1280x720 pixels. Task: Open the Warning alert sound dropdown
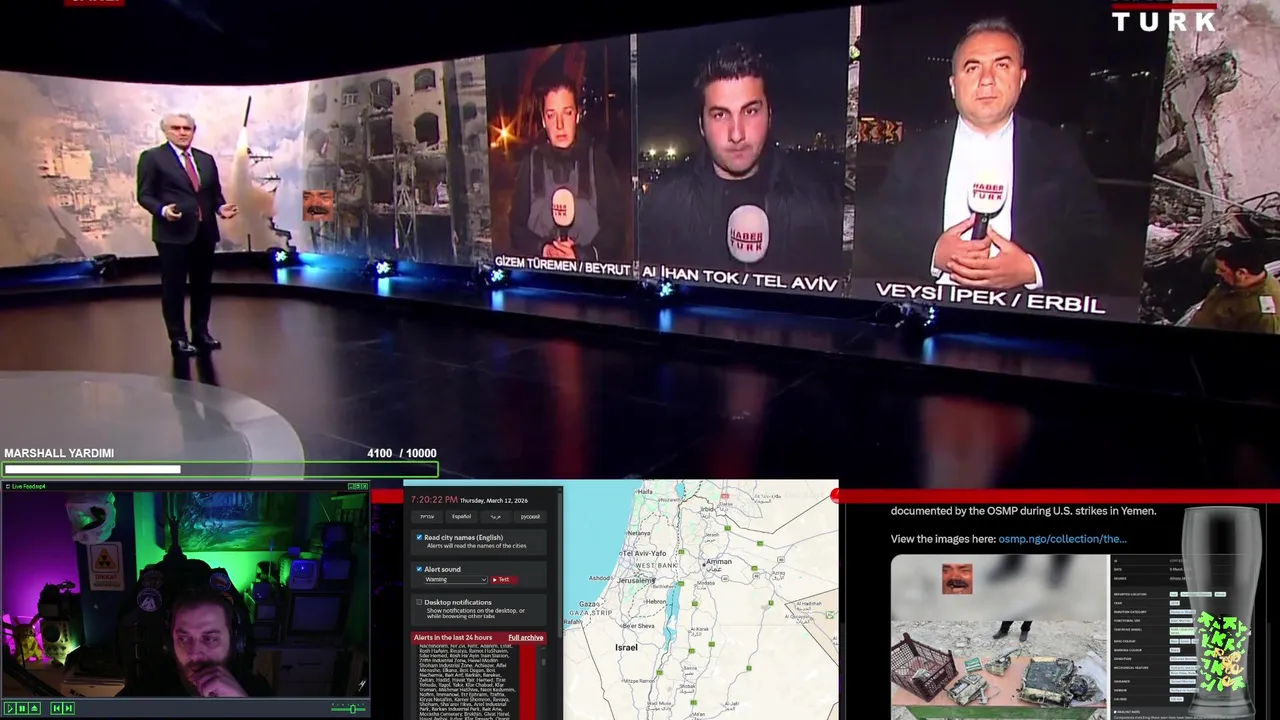coord(455,579)
